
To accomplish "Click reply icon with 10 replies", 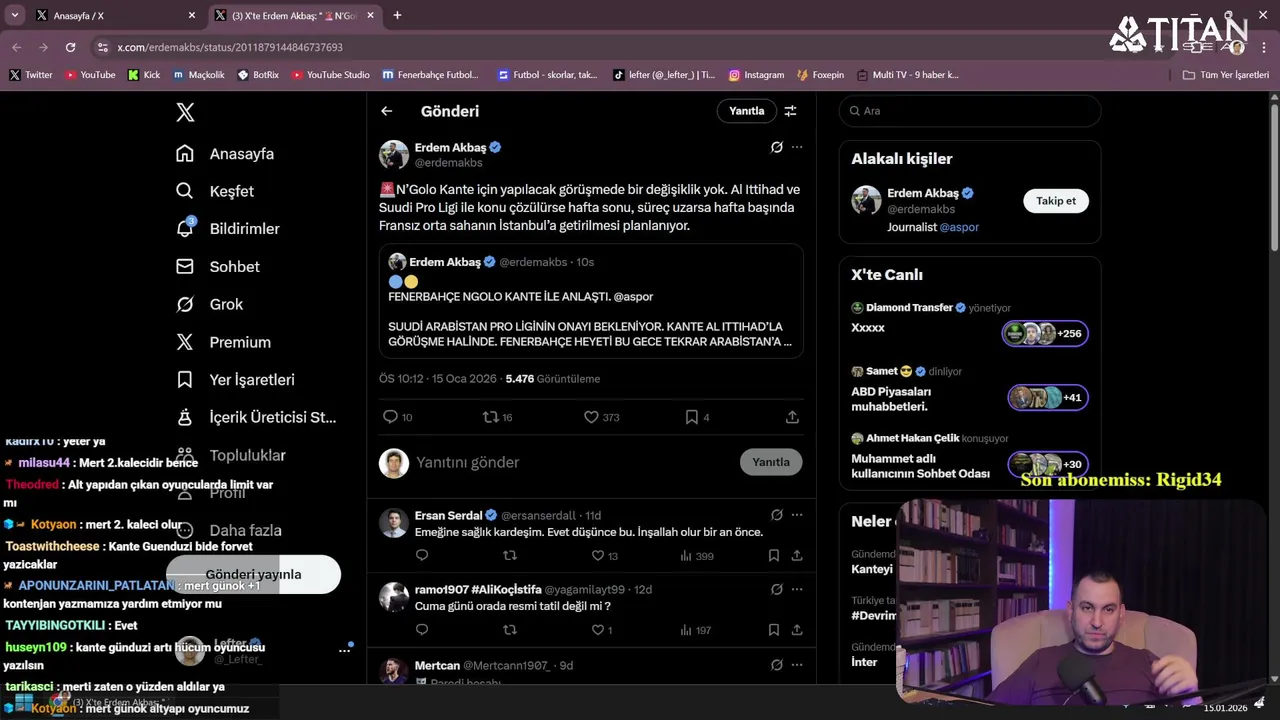I will click(x=391, y=417).
